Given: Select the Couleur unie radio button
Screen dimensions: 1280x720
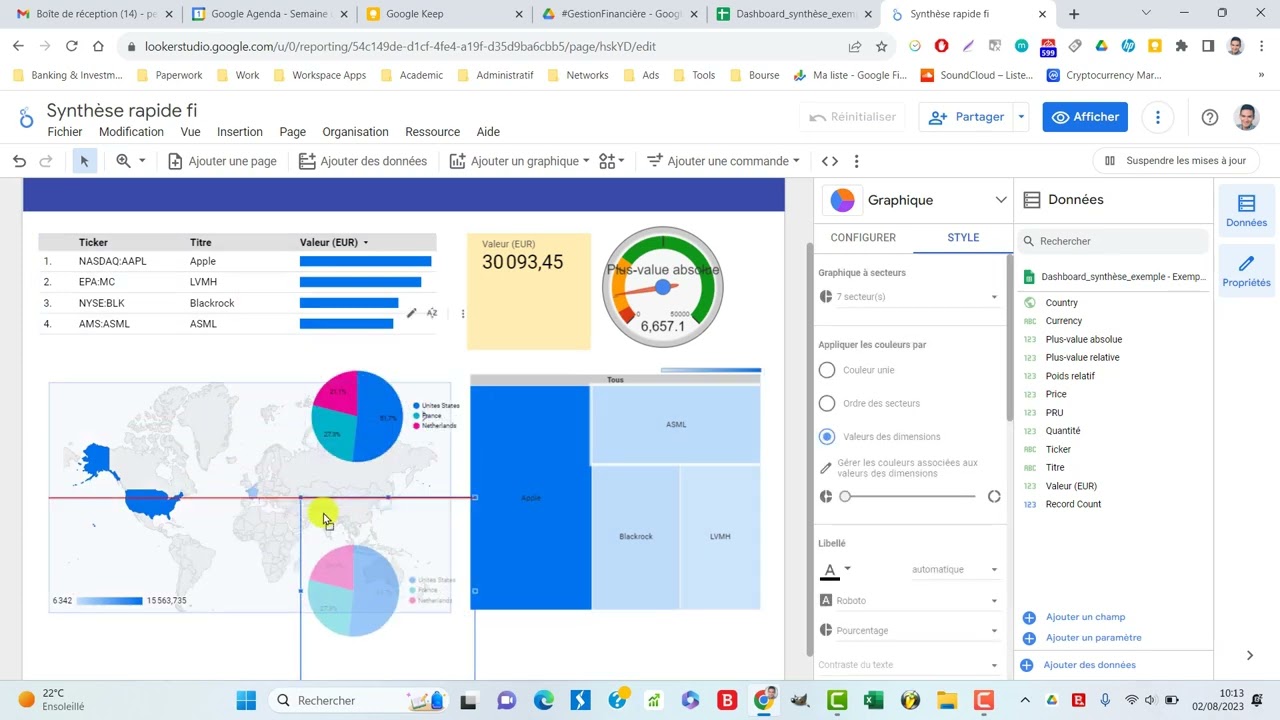Looking at the screenshot, I should tap(827, 370).
